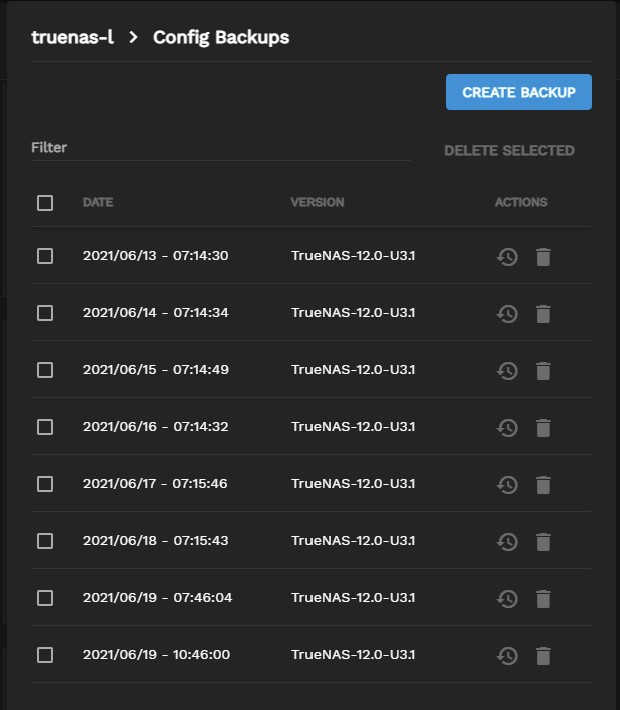Restore the 2021/06/17 07:15:46 backup
Viewport: 620px width, 710px height.
click(x=507, y=485)
